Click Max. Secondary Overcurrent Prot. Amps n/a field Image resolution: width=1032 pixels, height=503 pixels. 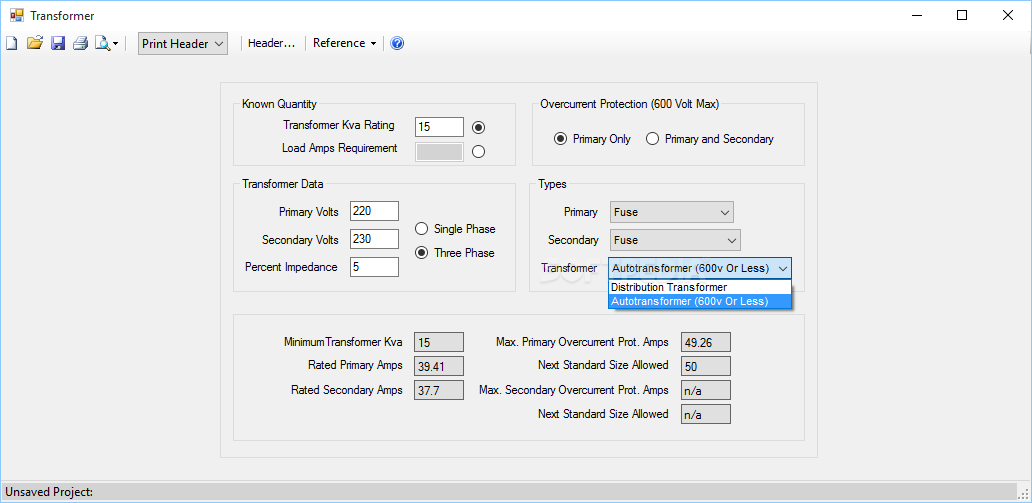(706, 390)
